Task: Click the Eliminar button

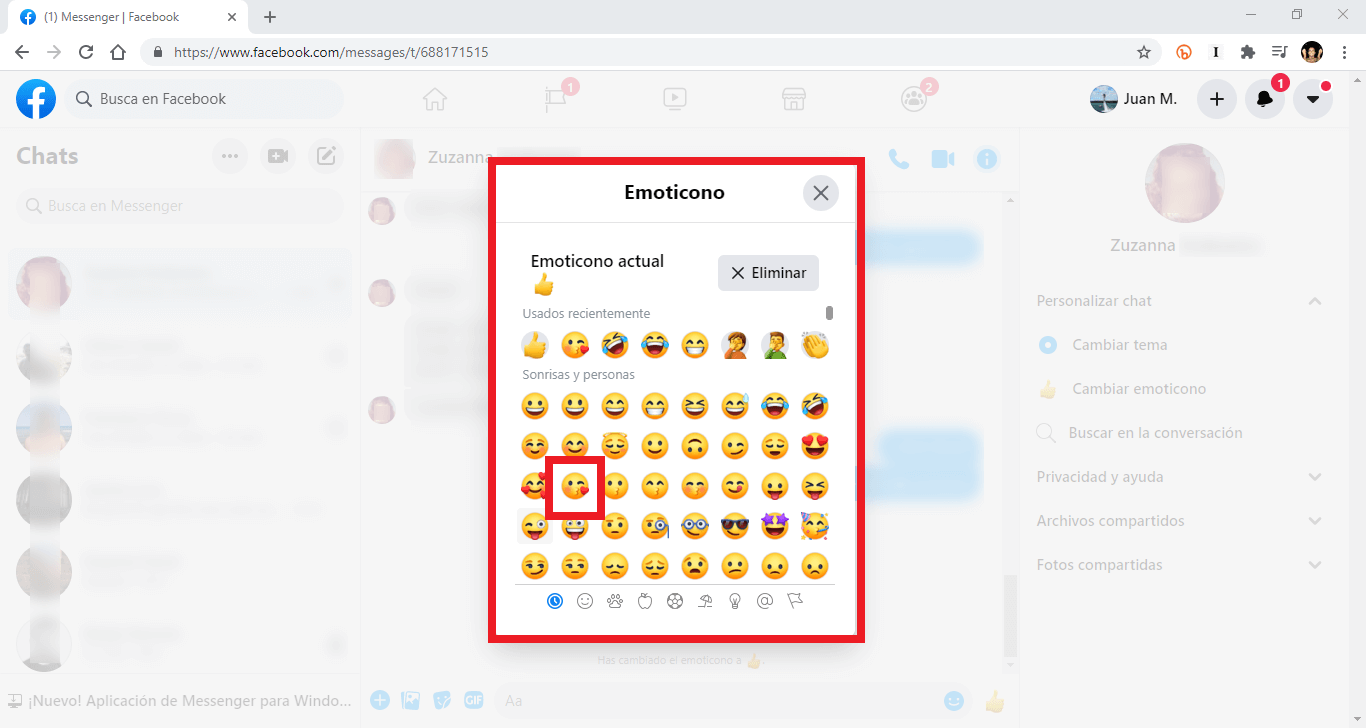Action: (x=769, y=273)
